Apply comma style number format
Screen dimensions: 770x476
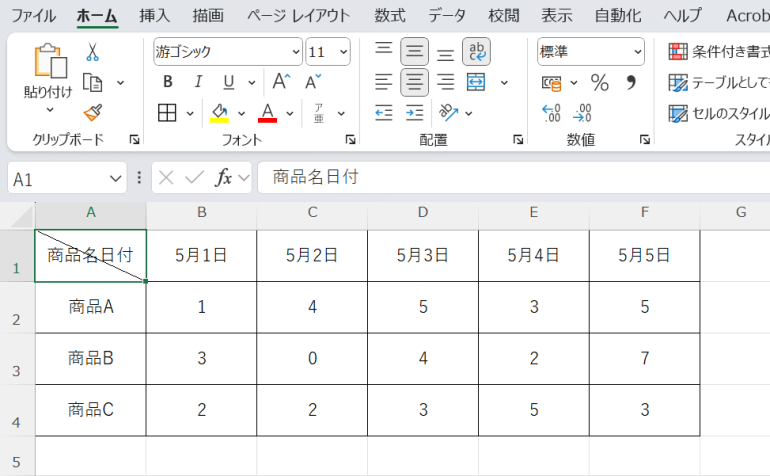pos(631,83)
